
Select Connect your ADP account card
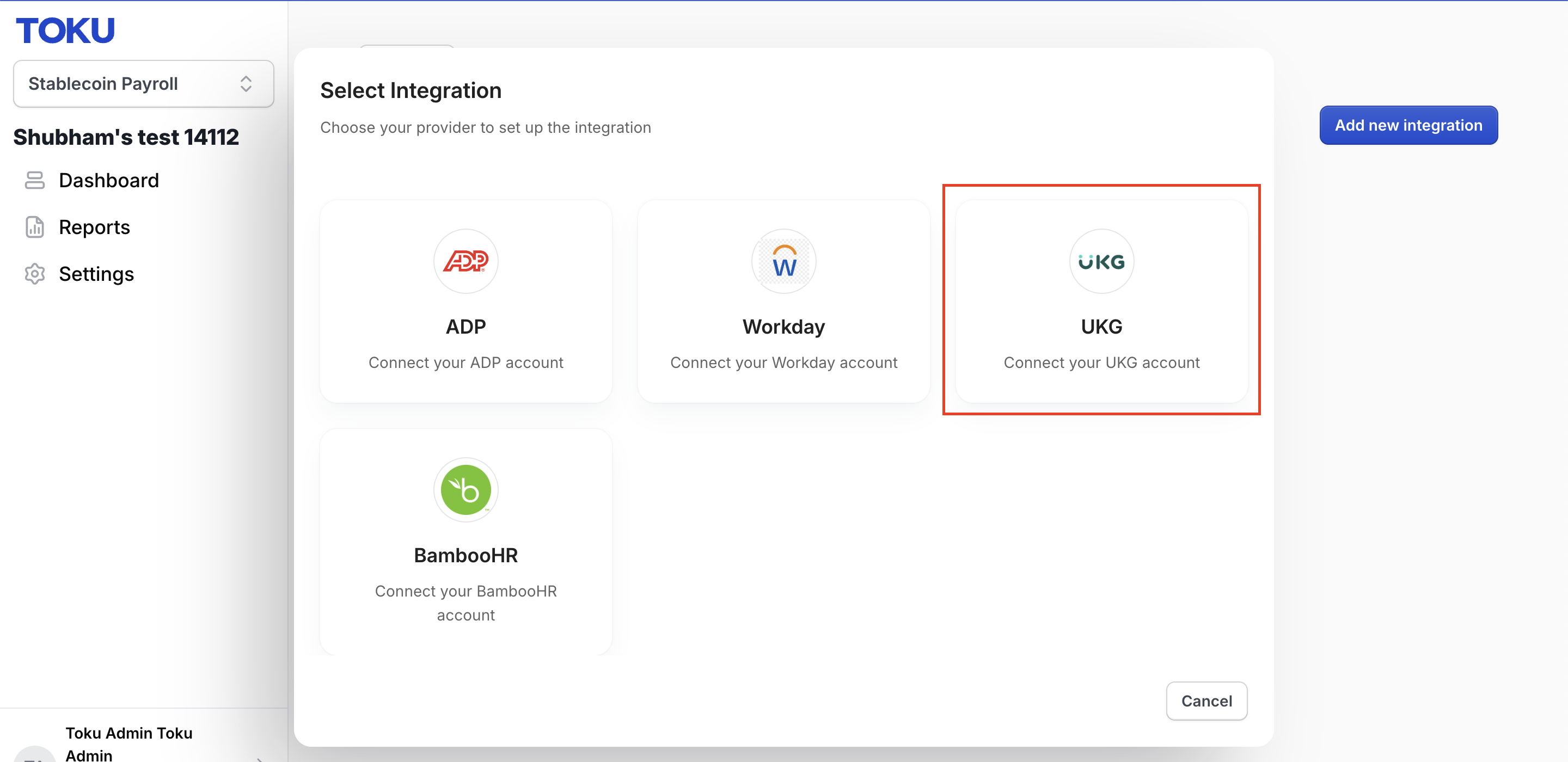click(465, 300)
